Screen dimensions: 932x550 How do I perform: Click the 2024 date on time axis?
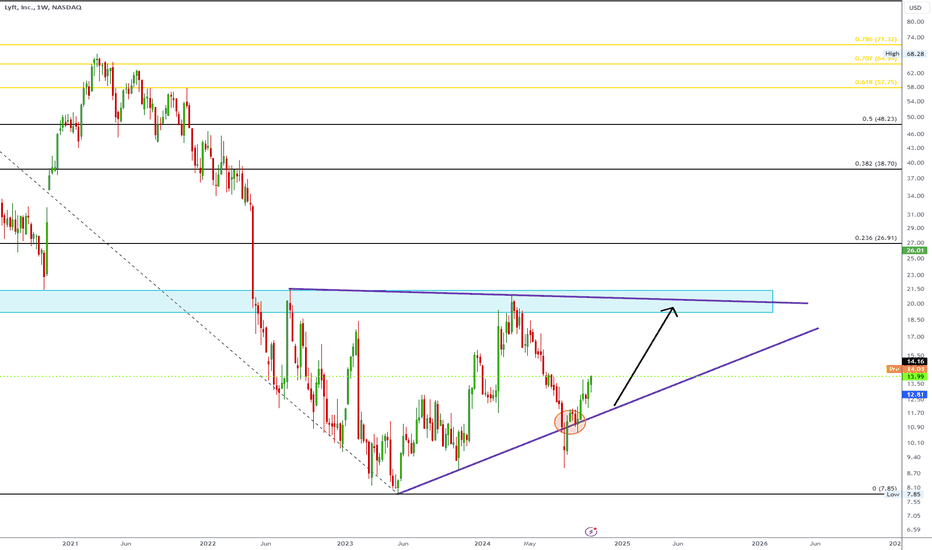click(x=482, y=543)
